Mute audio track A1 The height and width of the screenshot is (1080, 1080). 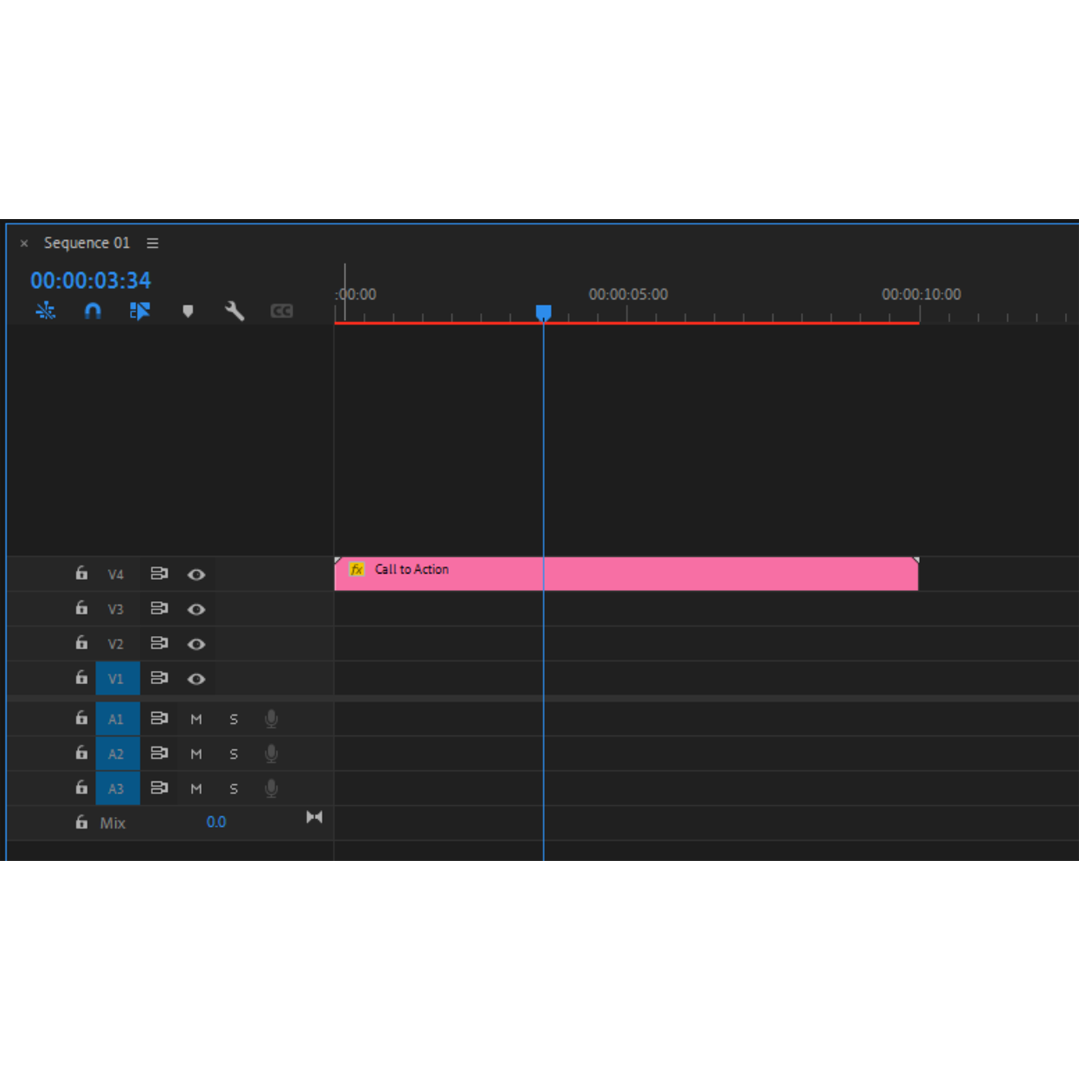pos(196,719)
